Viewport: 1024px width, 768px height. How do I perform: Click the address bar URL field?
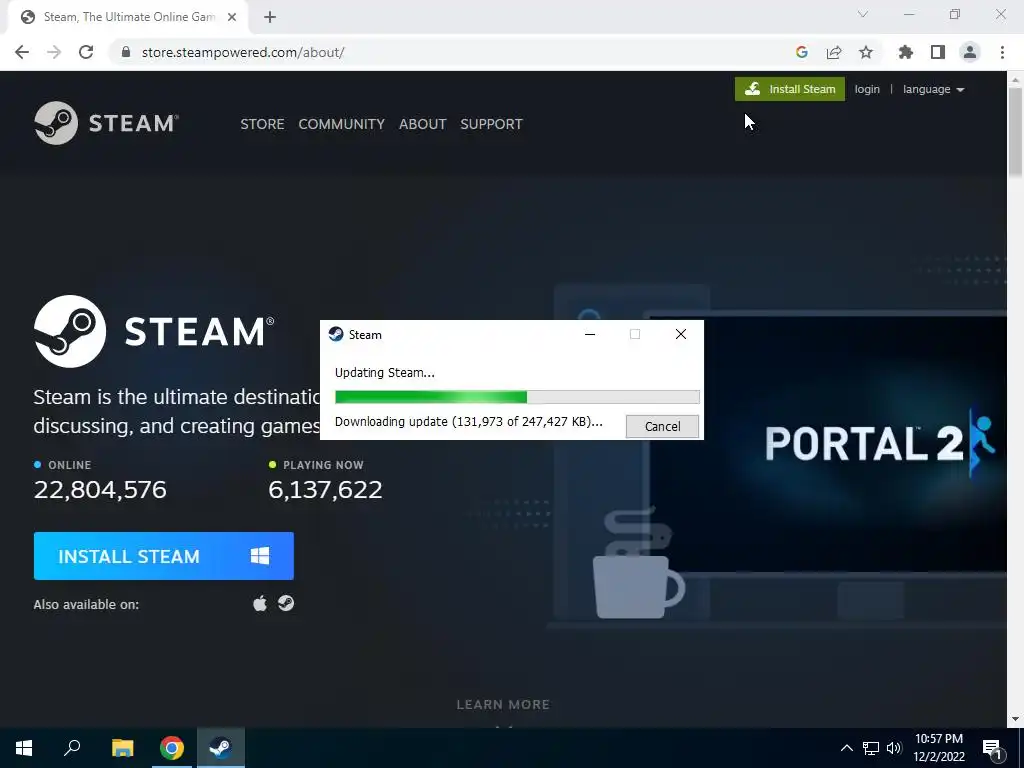coord(451,52)
